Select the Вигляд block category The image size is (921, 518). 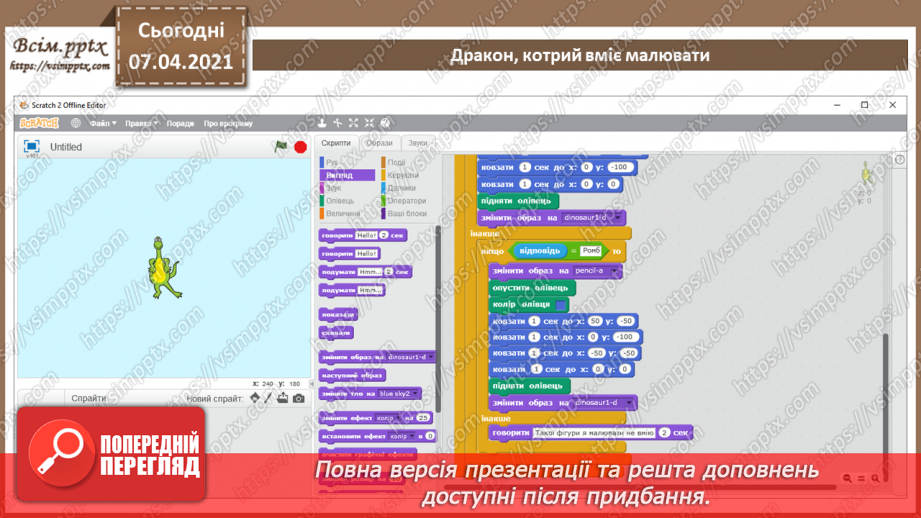tap(347, 175)
